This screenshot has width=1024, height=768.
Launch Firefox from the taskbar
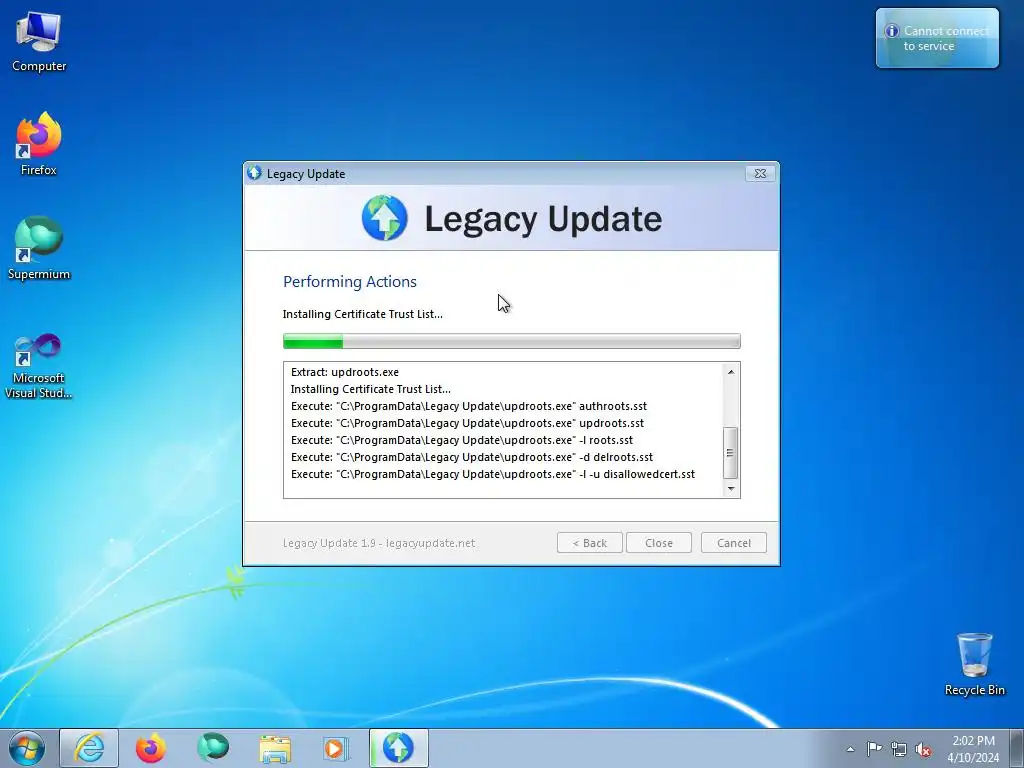coord(151,748)
